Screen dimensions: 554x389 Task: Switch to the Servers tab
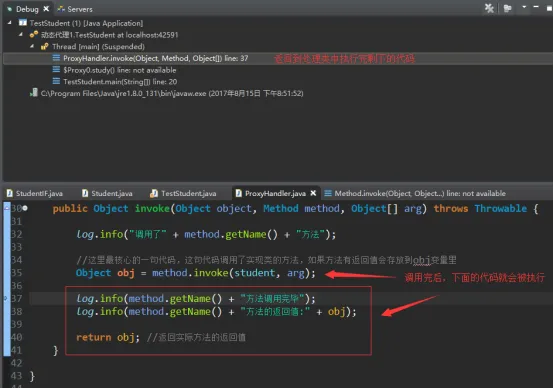[79, 9]
